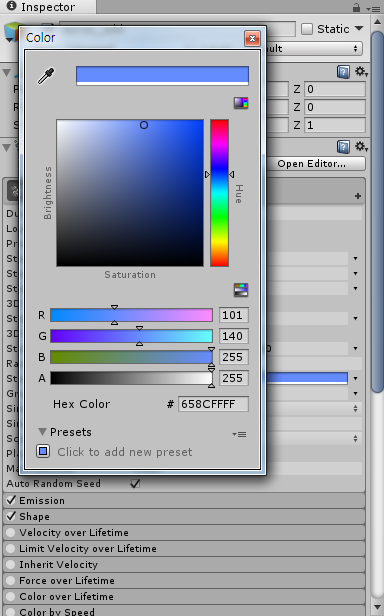Disable the Emission module

point(11,500)
